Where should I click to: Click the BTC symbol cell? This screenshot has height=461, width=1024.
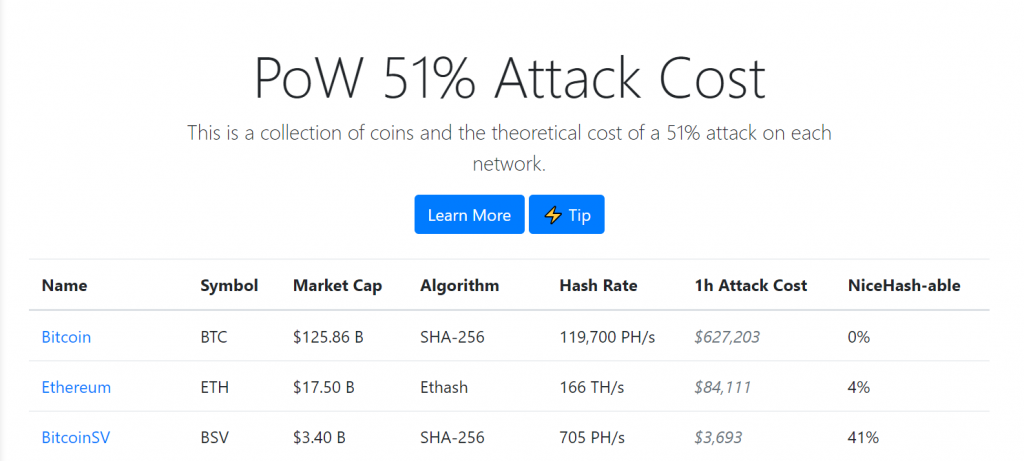pyautogui.click(x=214, y=337)
